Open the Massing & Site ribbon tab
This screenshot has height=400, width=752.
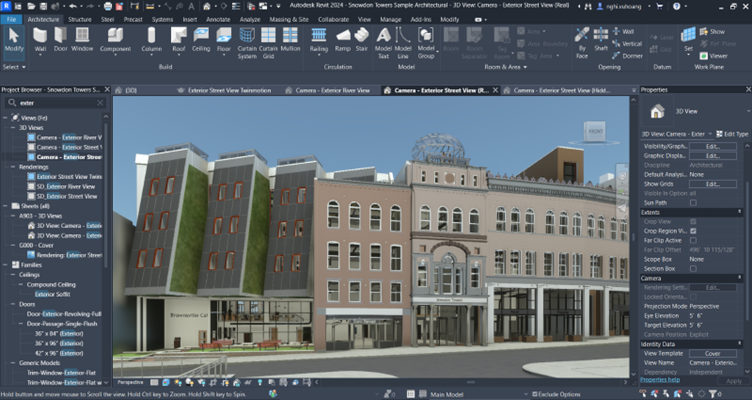(289, 20)
